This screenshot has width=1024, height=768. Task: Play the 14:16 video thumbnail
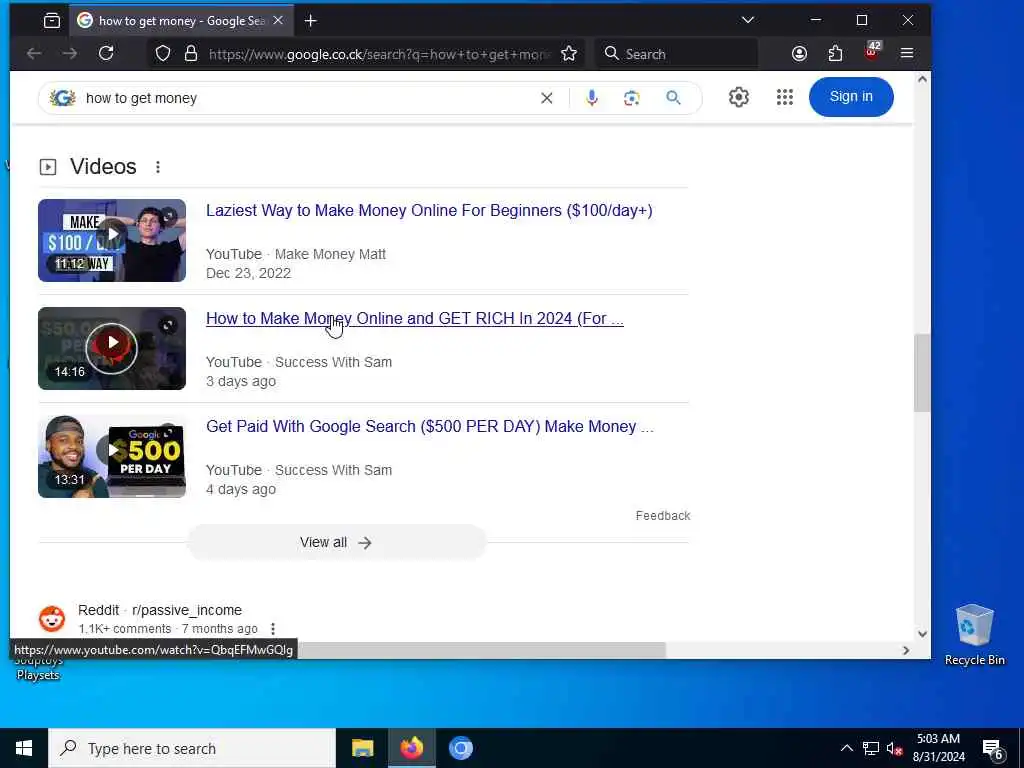(112, 348)
